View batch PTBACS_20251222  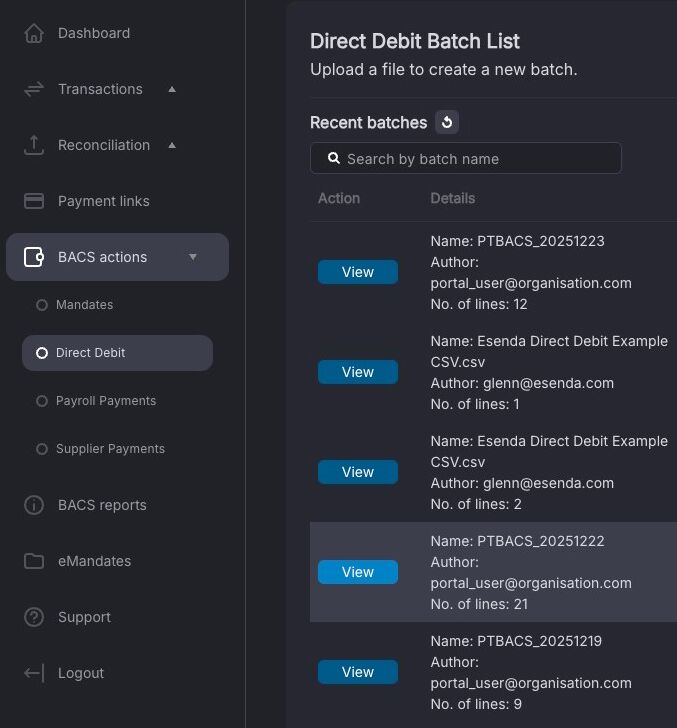point(358,572)
